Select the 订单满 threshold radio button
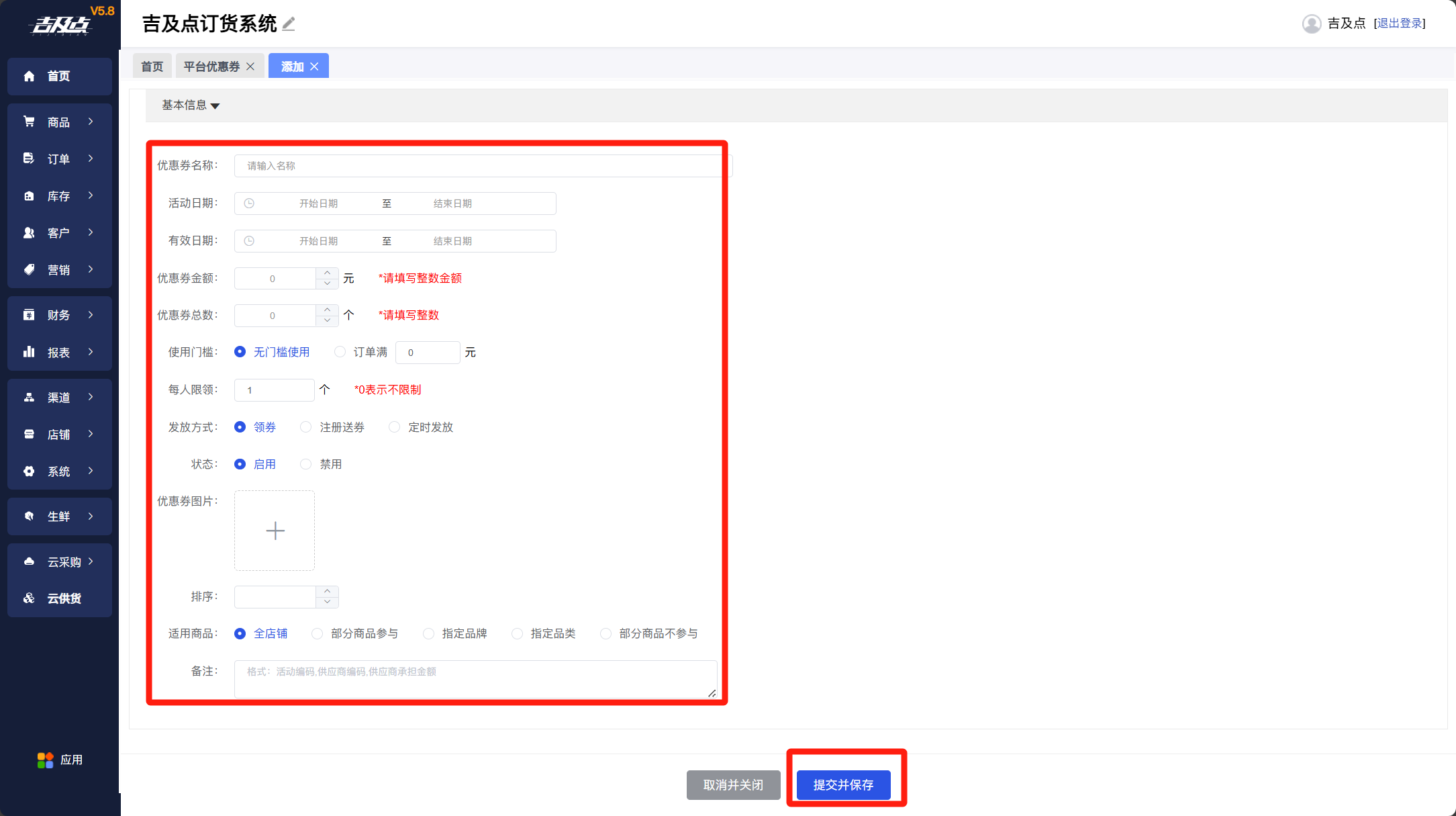This screenshot has width=1456, height=816. [340, 352]
